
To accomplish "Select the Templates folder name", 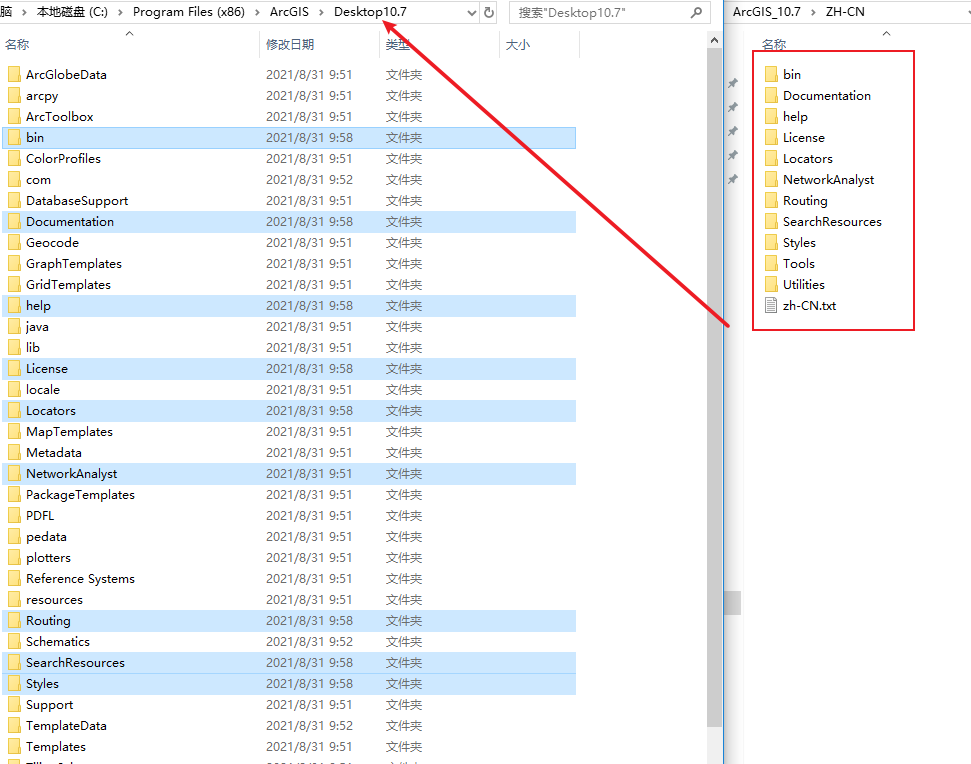I will (x=56, y=747).
